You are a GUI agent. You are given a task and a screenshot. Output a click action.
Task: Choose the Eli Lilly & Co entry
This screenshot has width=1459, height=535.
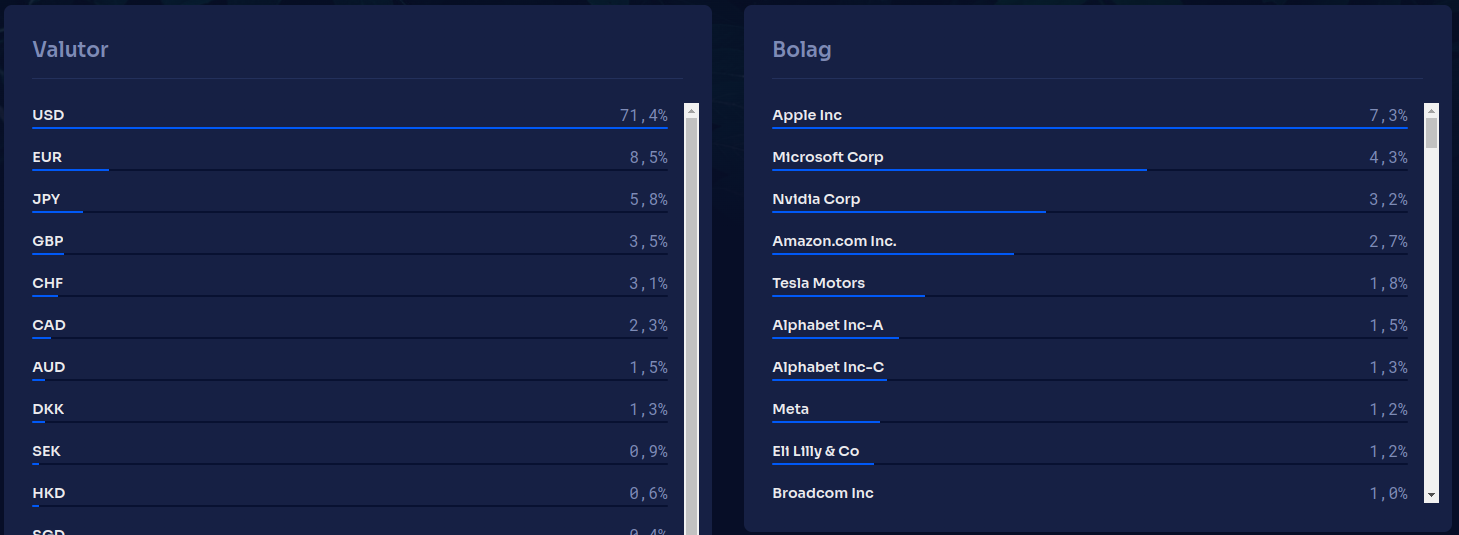(815, 451)
